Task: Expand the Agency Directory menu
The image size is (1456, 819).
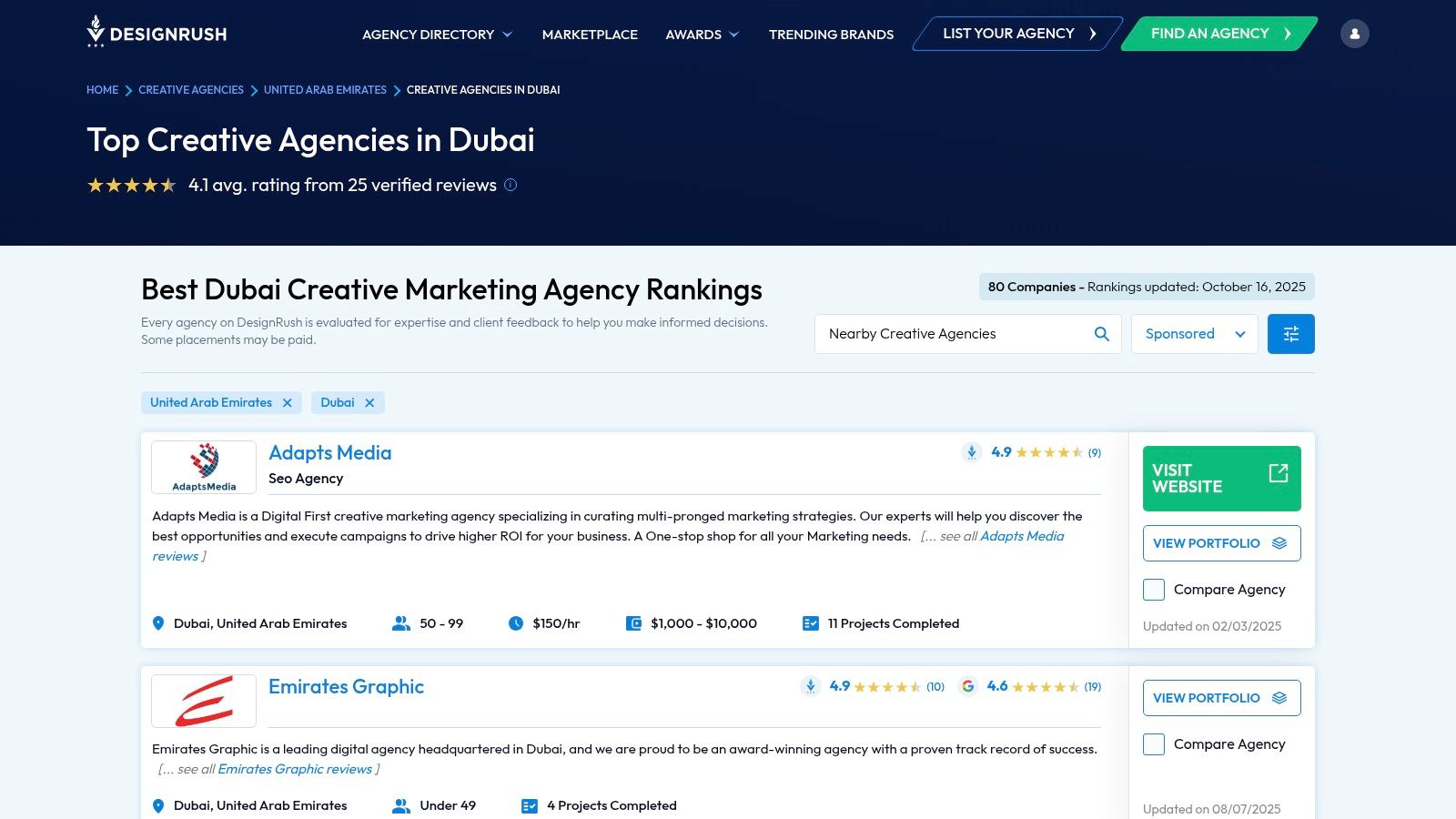Action: [437, 35]
